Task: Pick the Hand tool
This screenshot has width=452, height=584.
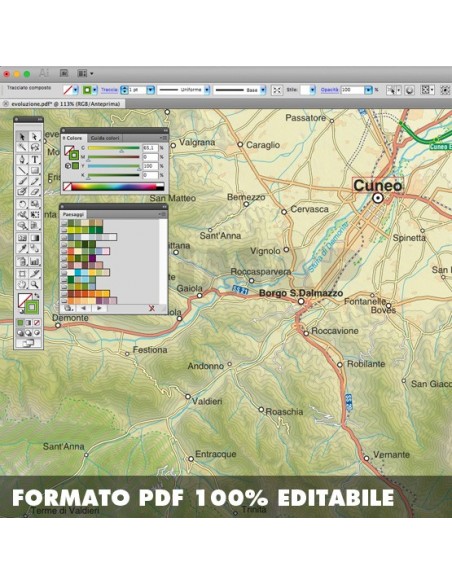Action: pyautogui.click(x=22, y=285)
